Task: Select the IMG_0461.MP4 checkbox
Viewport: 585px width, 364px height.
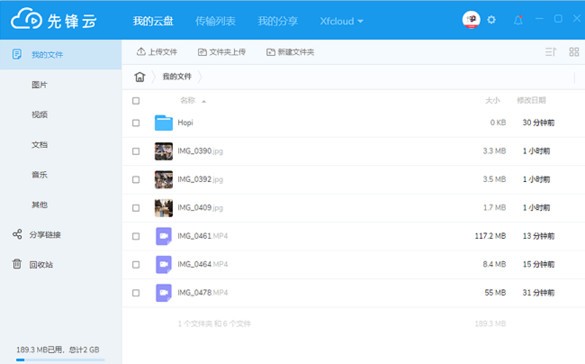Action: click(136, 236)
